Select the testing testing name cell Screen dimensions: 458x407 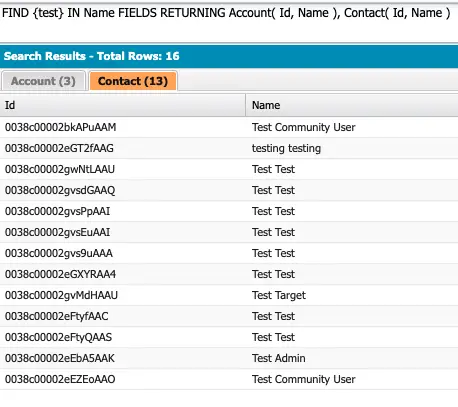(x=352, y=148)
